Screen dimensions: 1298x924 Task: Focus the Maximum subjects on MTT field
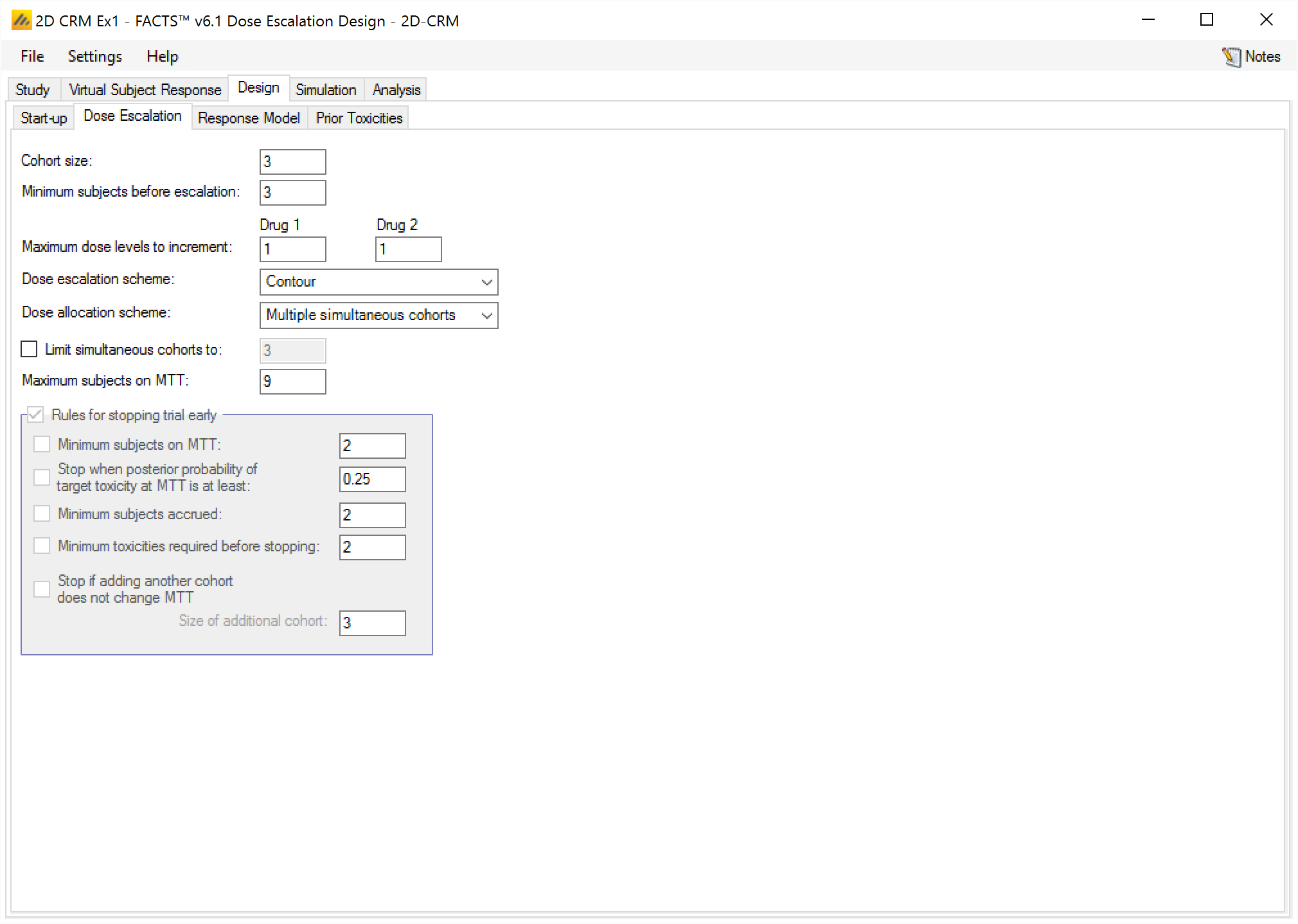(x=292, y=382)
